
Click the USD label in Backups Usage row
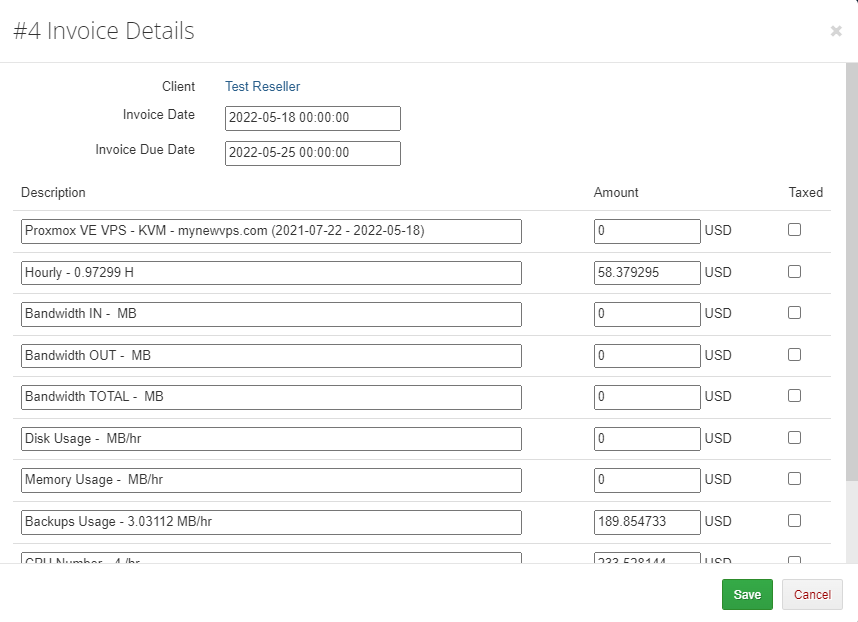point(718,521)
